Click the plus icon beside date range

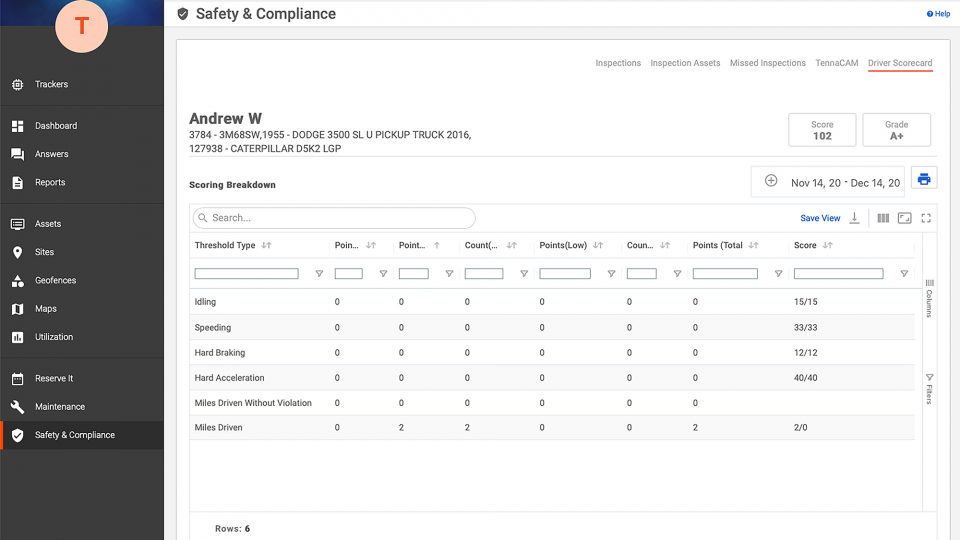pos(771,181)
